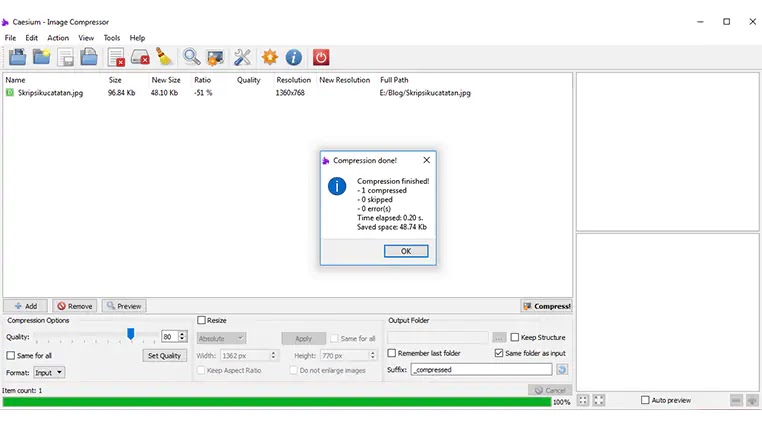Image resolution: width=762 pixels, height=422 pixels.
Task: Toggle the resize Same for all checkbox
Action: click(x=334, y=338)
